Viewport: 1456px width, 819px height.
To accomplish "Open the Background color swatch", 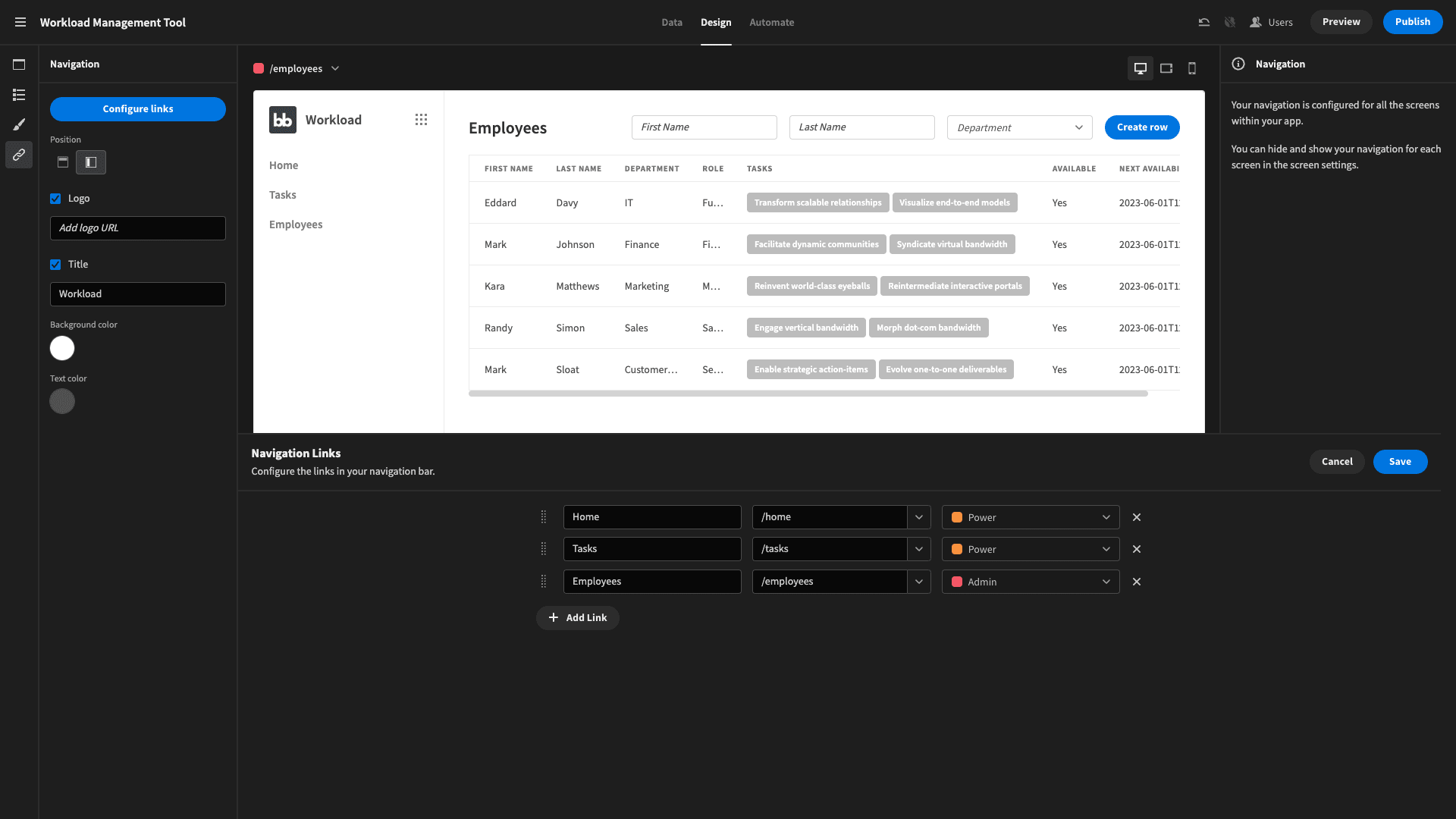I will point(62,348).
